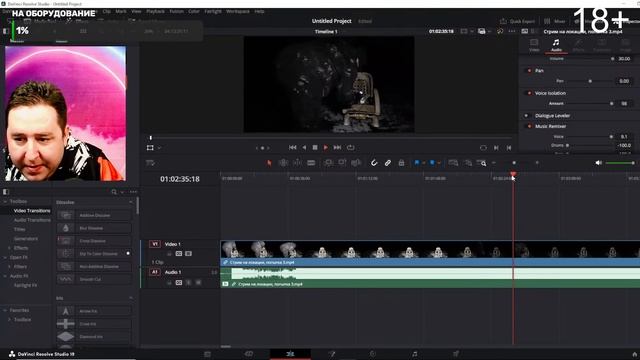Open the Fairlight page music note icon
This screenshot has height=360, width=640.
click(x=414, y=354)
